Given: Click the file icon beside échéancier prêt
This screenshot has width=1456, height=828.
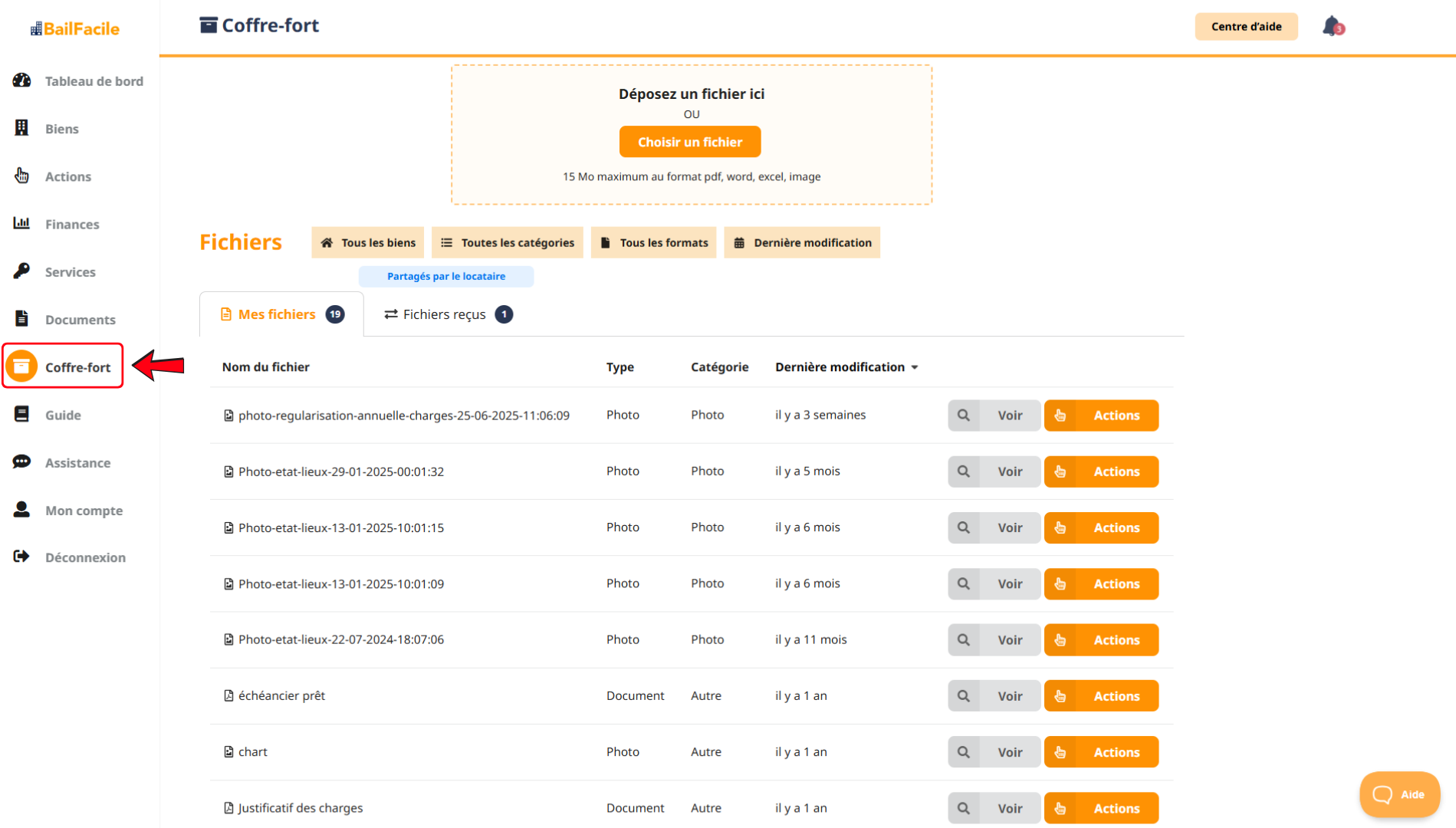Looking at the screenshot, I should coord(228,695).
